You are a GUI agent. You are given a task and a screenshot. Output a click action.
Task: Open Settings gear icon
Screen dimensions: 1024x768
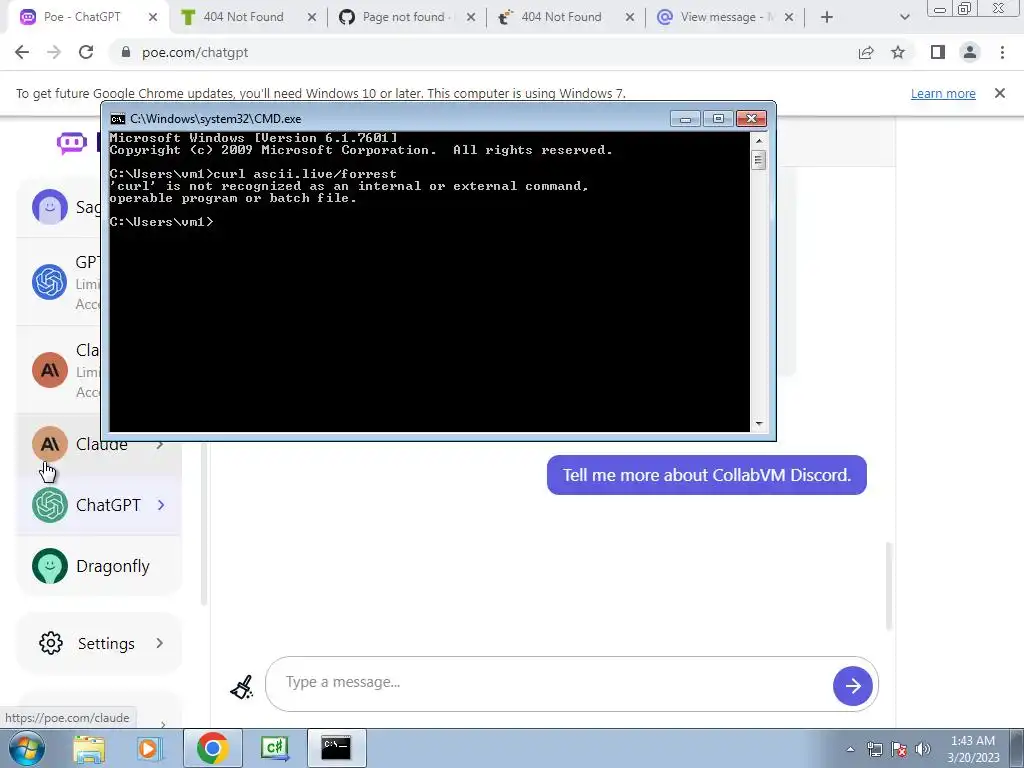point(50,643)
